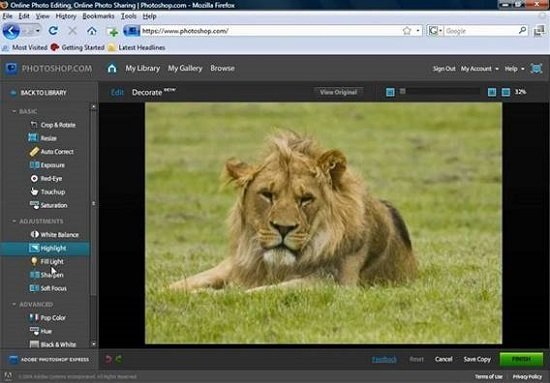Open My Gallery

click(x=185, y=68)
